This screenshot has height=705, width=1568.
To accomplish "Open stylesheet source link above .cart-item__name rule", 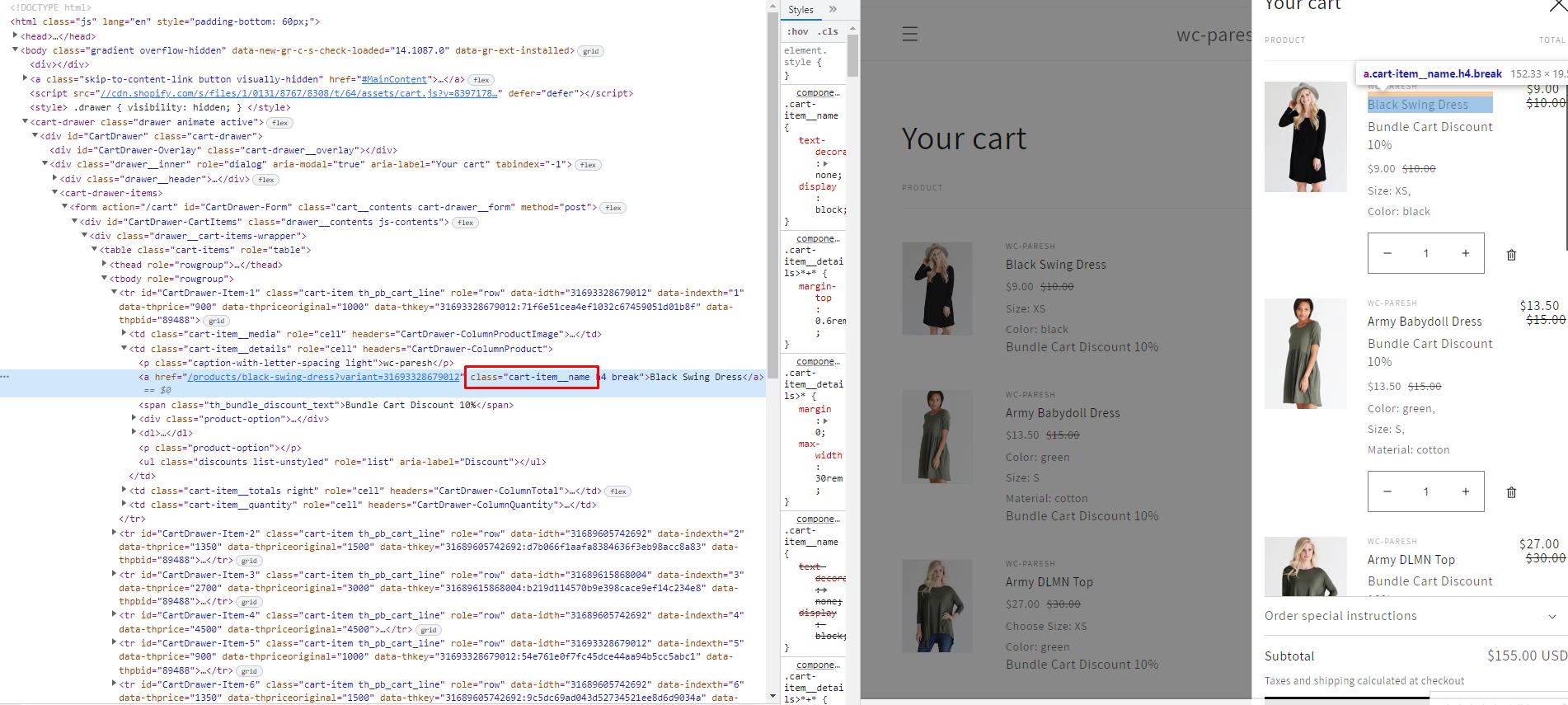I will (x=818, y=92).
